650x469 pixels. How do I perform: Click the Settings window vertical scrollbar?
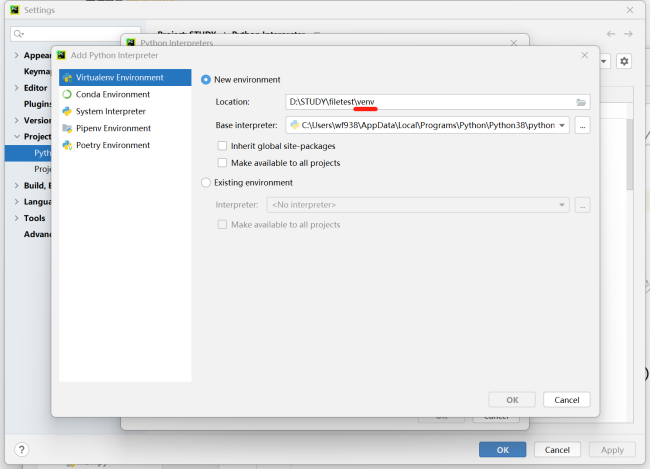(630, 154)
